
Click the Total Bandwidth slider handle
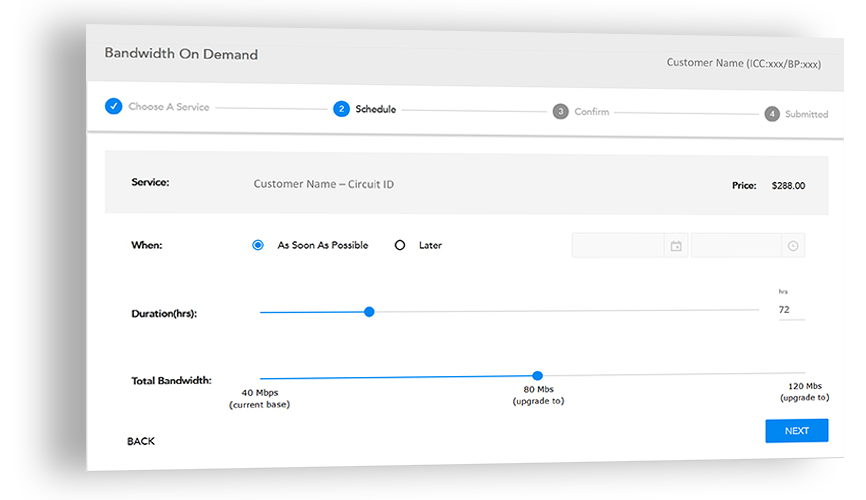(537, 376)
